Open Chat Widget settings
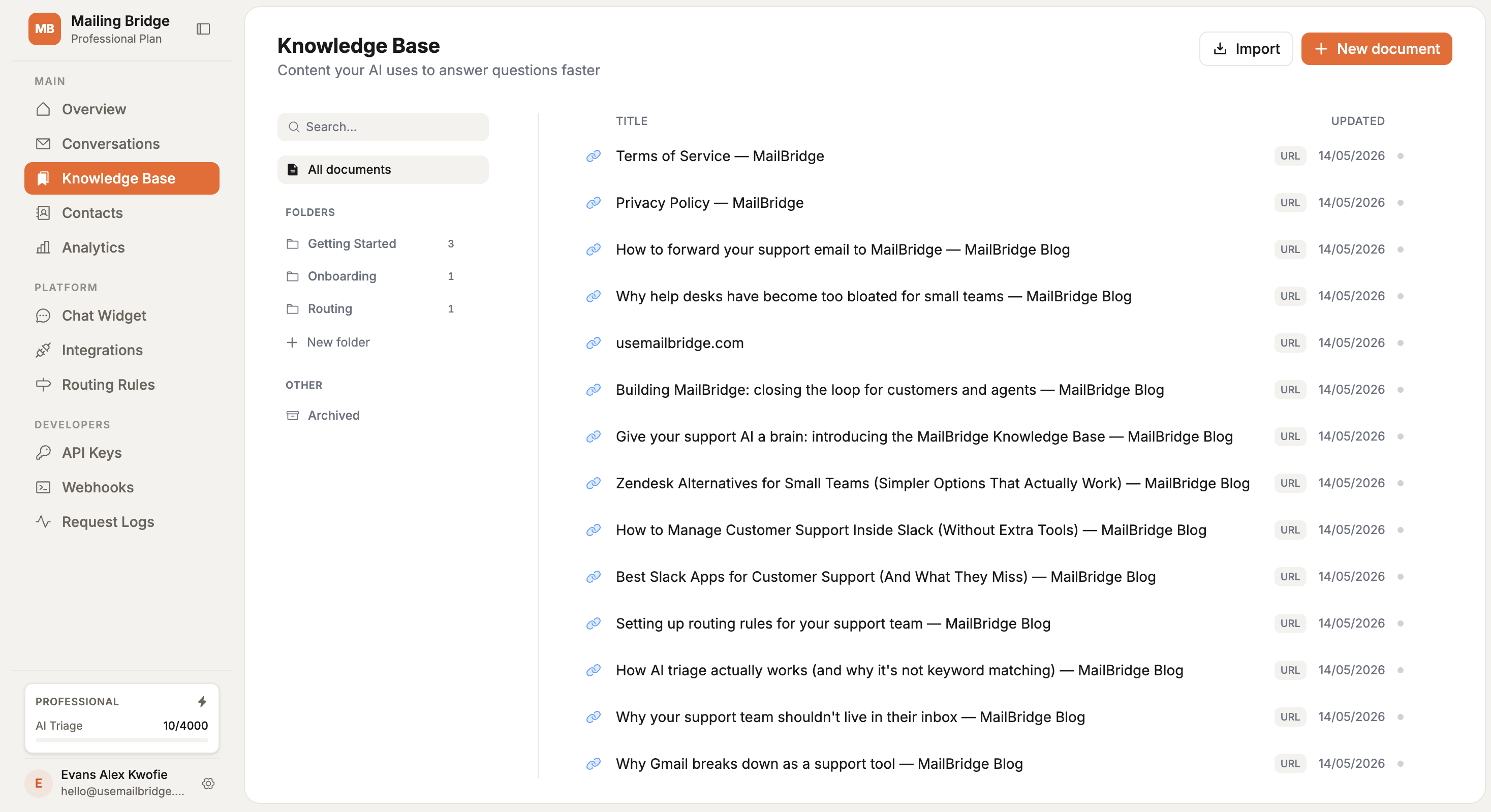This screenshot has height=812, width=1491. 121,316
